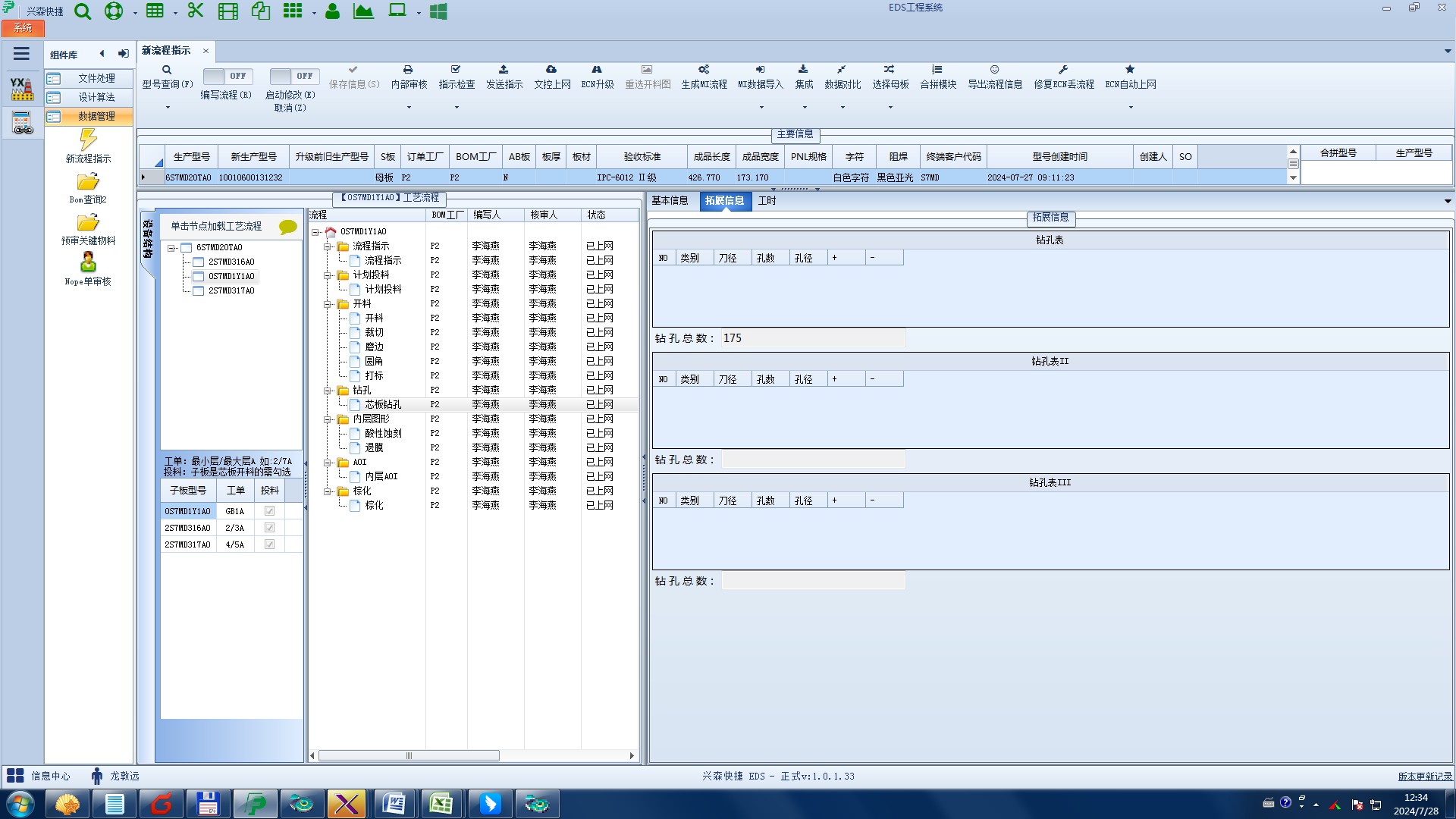Toggle 投料 checkbox for 2S7MD316A0

(x=269, y=528)
